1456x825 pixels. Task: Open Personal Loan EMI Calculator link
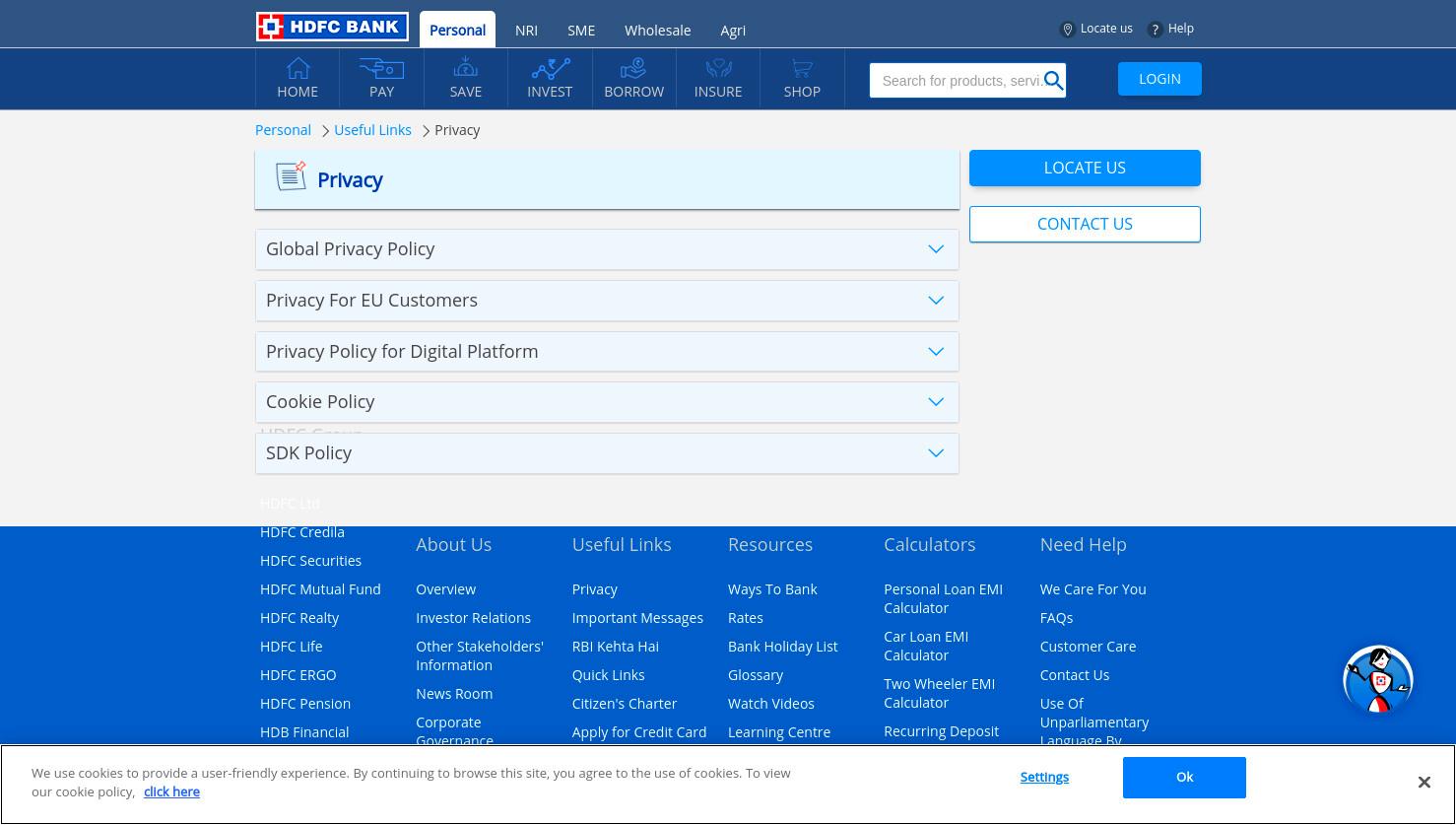pyautogui.click(x=943, y=598)
